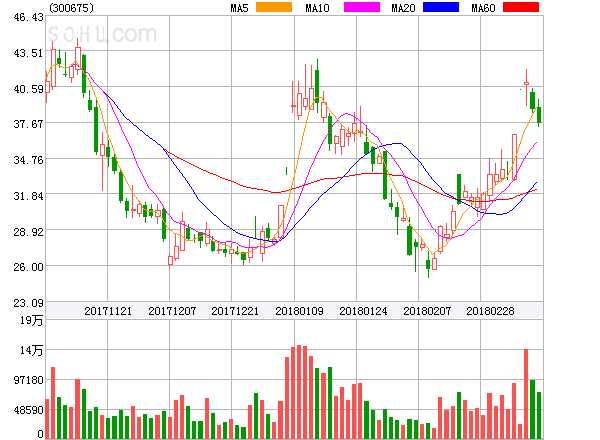Click the 97180 volume axis label
The image size is (600, 440).
coord(28,380)
